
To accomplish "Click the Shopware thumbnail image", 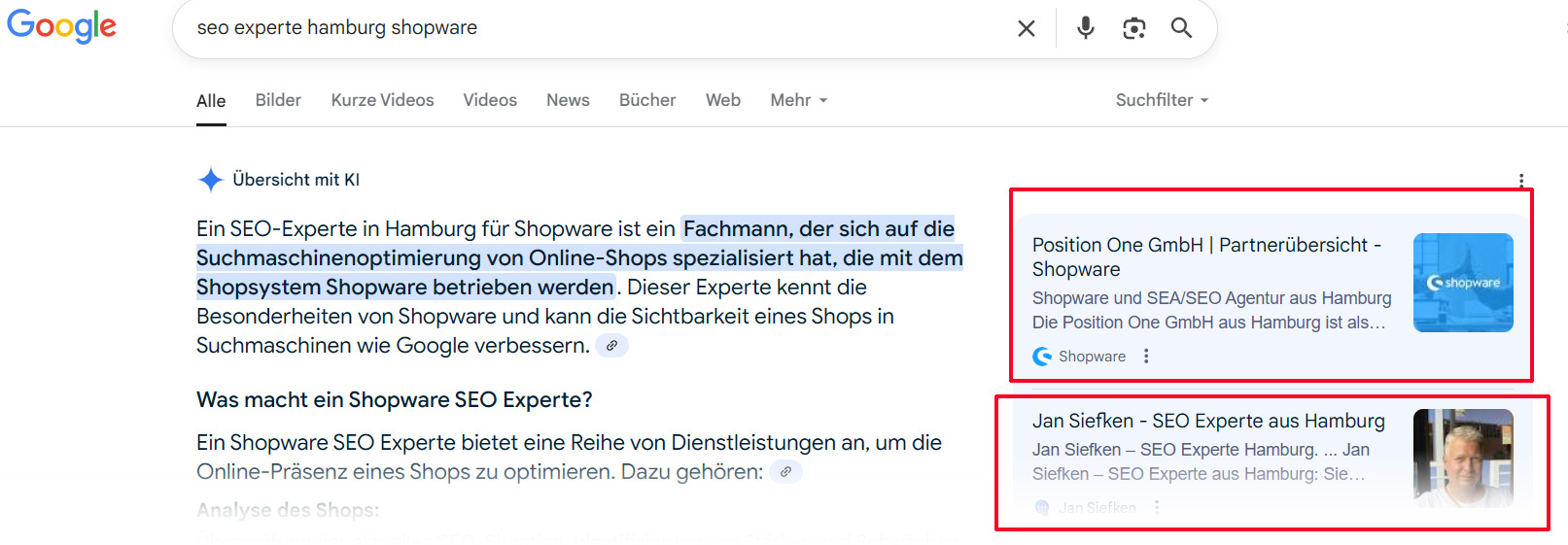I will point(1462,283).
